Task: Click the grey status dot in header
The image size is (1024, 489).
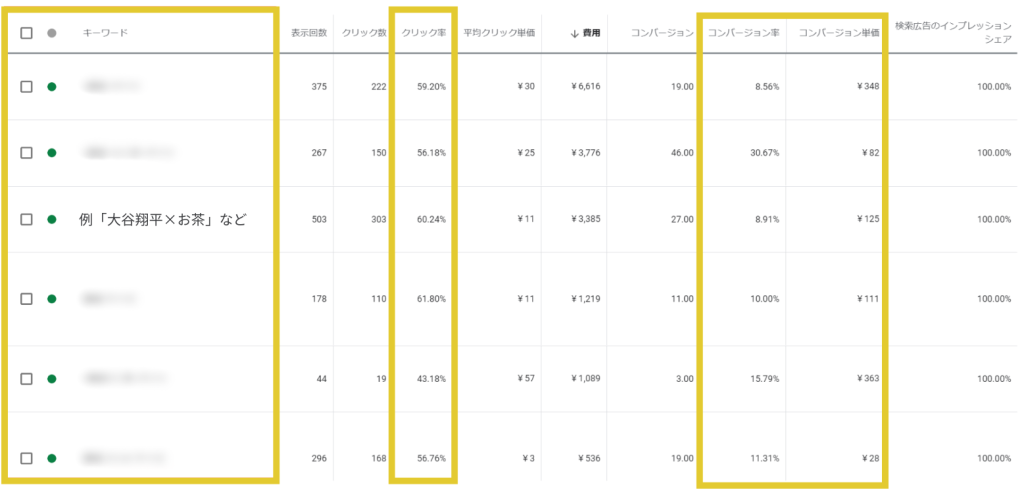Action: (x=51, y=33)
